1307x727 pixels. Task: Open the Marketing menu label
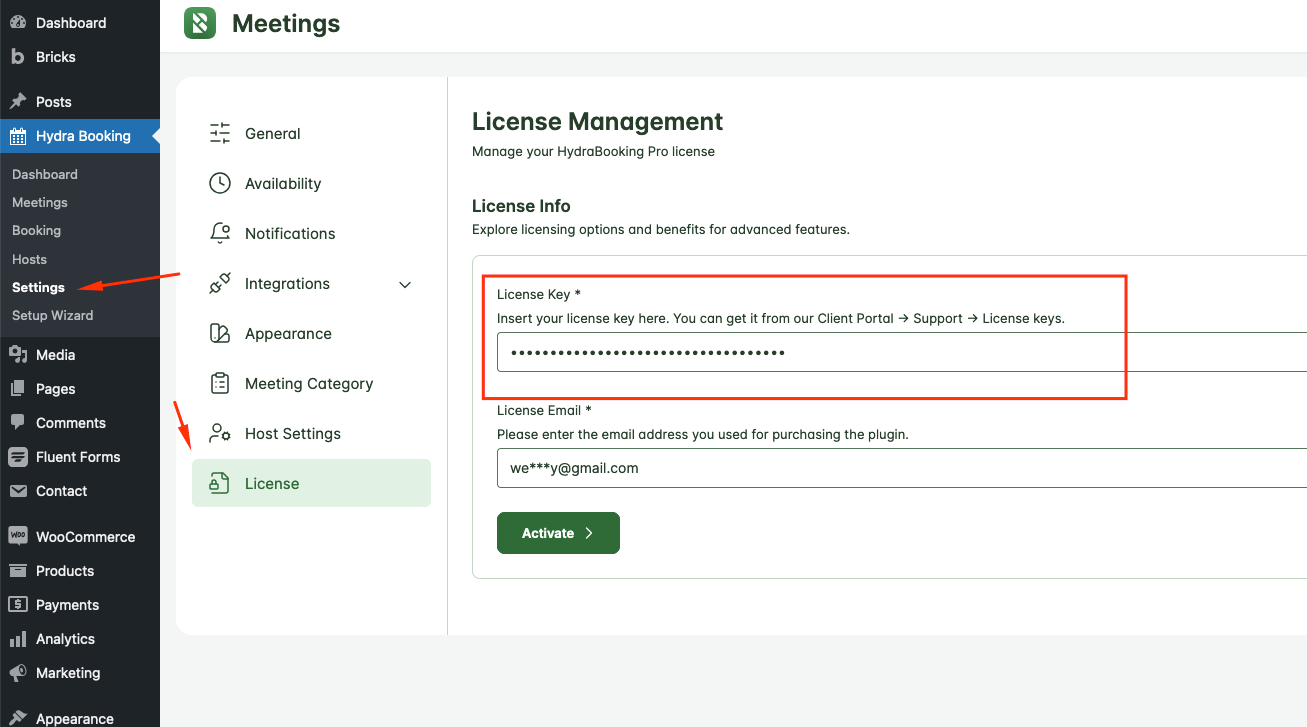click(68, 673)
